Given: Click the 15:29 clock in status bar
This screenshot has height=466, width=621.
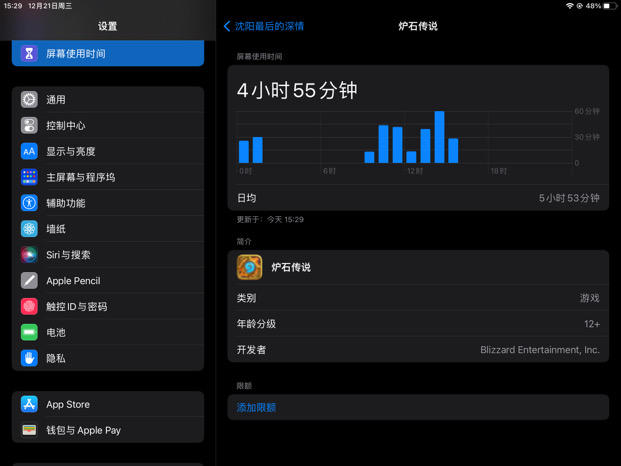Looking at the screenshot, I should (x=13, y=6).
